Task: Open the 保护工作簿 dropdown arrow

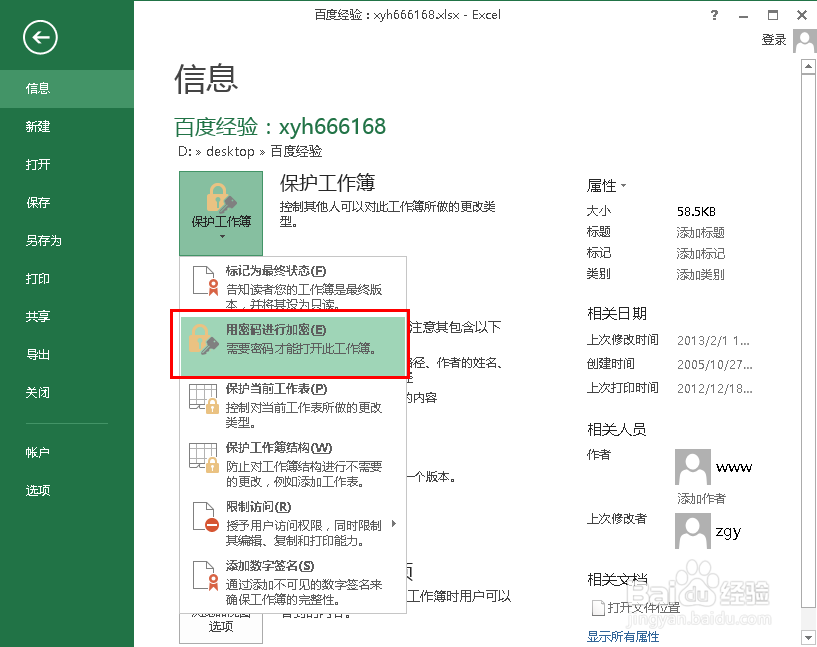Action: (220, 236)
